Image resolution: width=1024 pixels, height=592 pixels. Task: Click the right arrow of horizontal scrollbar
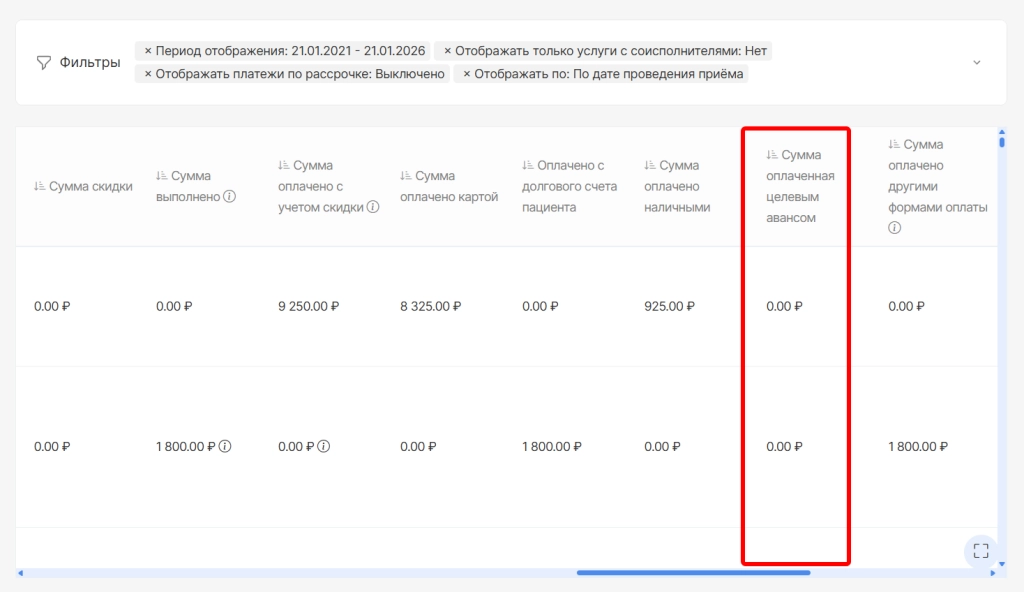pyautogui.click(x=992, y=573)
